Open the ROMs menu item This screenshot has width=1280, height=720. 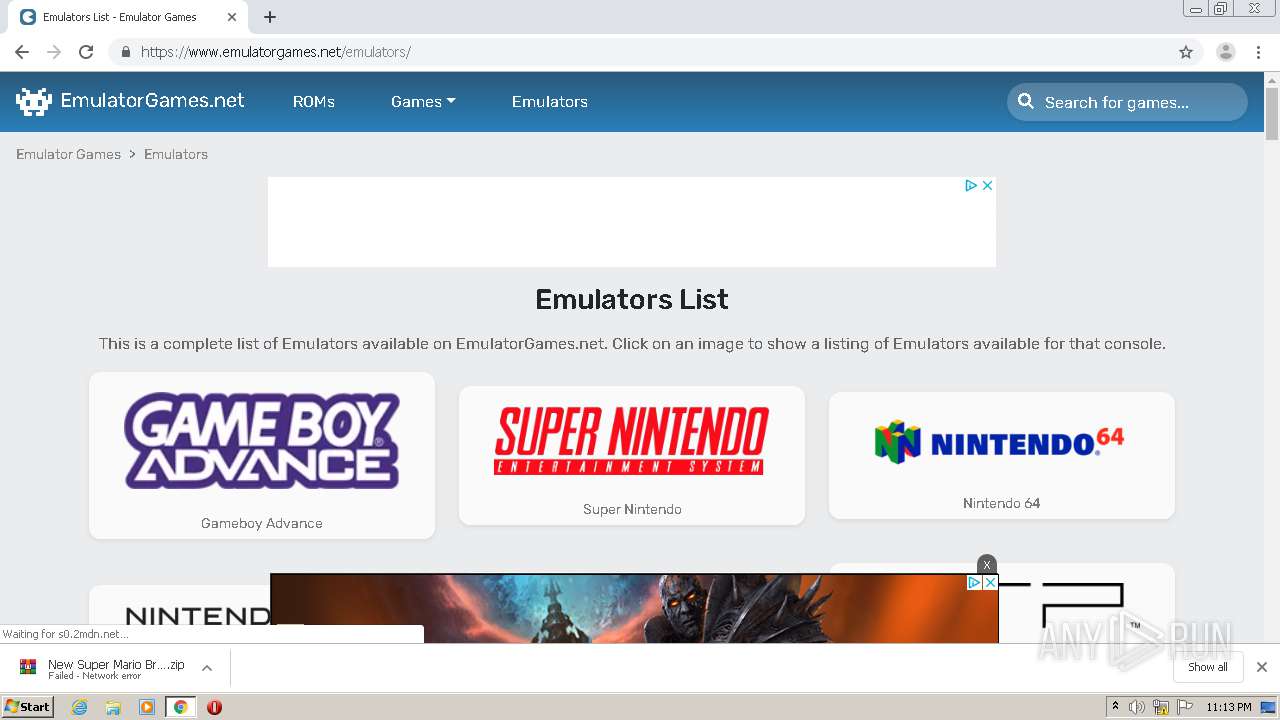314,101
